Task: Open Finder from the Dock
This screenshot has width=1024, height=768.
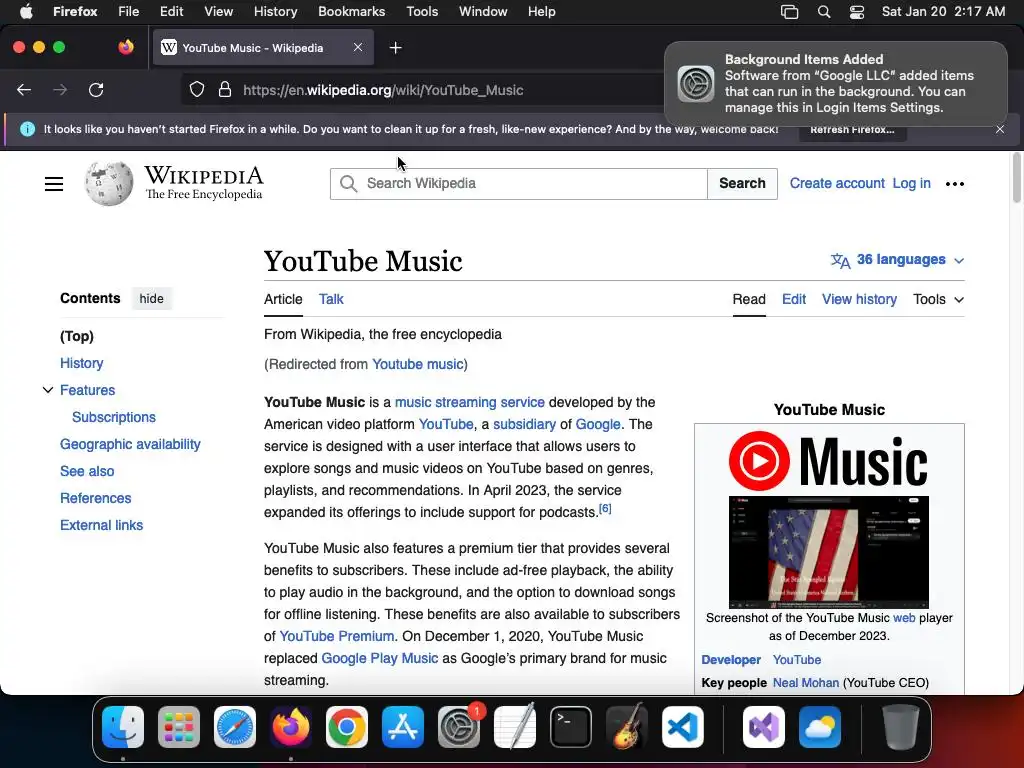Action: coord(123,727)
